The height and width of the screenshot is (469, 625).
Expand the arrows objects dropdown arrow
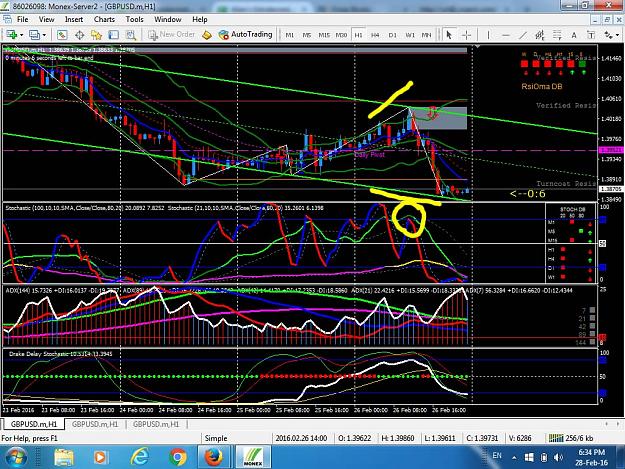617,35
